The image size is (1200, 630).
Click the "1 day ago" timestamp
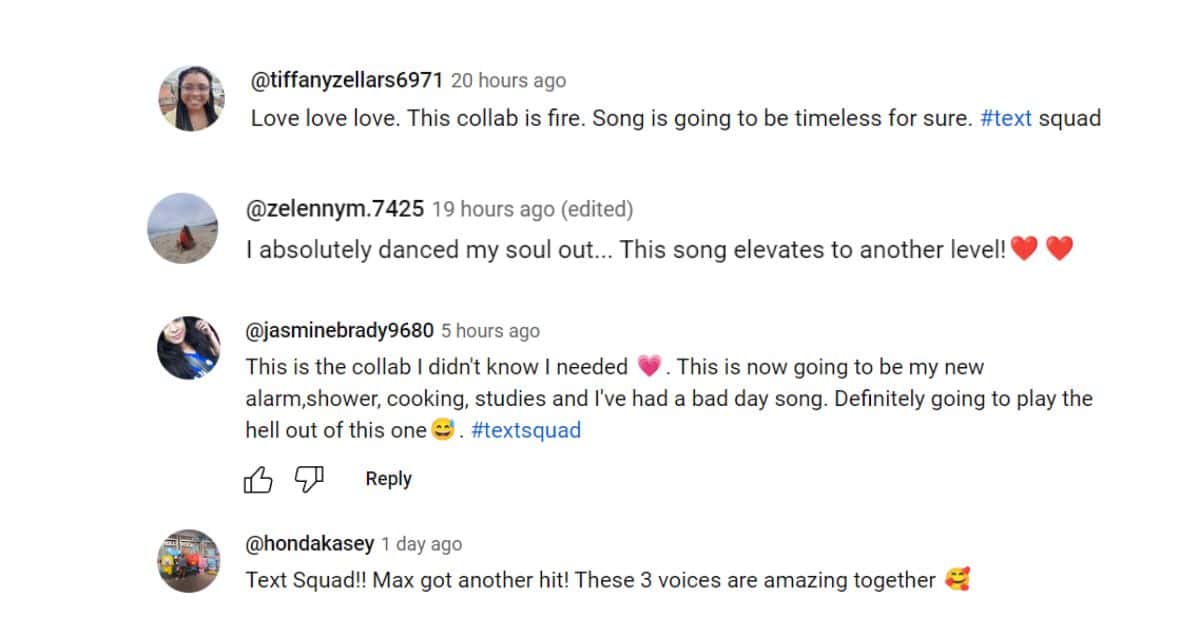pyautogui.click(x=422, y=544)
